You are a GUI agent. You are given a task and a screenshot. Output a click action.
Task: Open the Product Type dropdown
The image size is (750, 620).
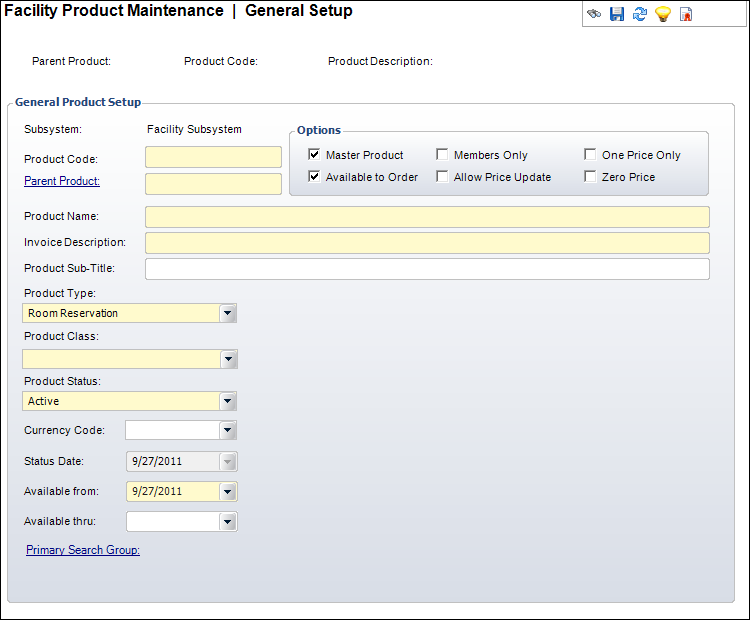[x=229, y=313]
